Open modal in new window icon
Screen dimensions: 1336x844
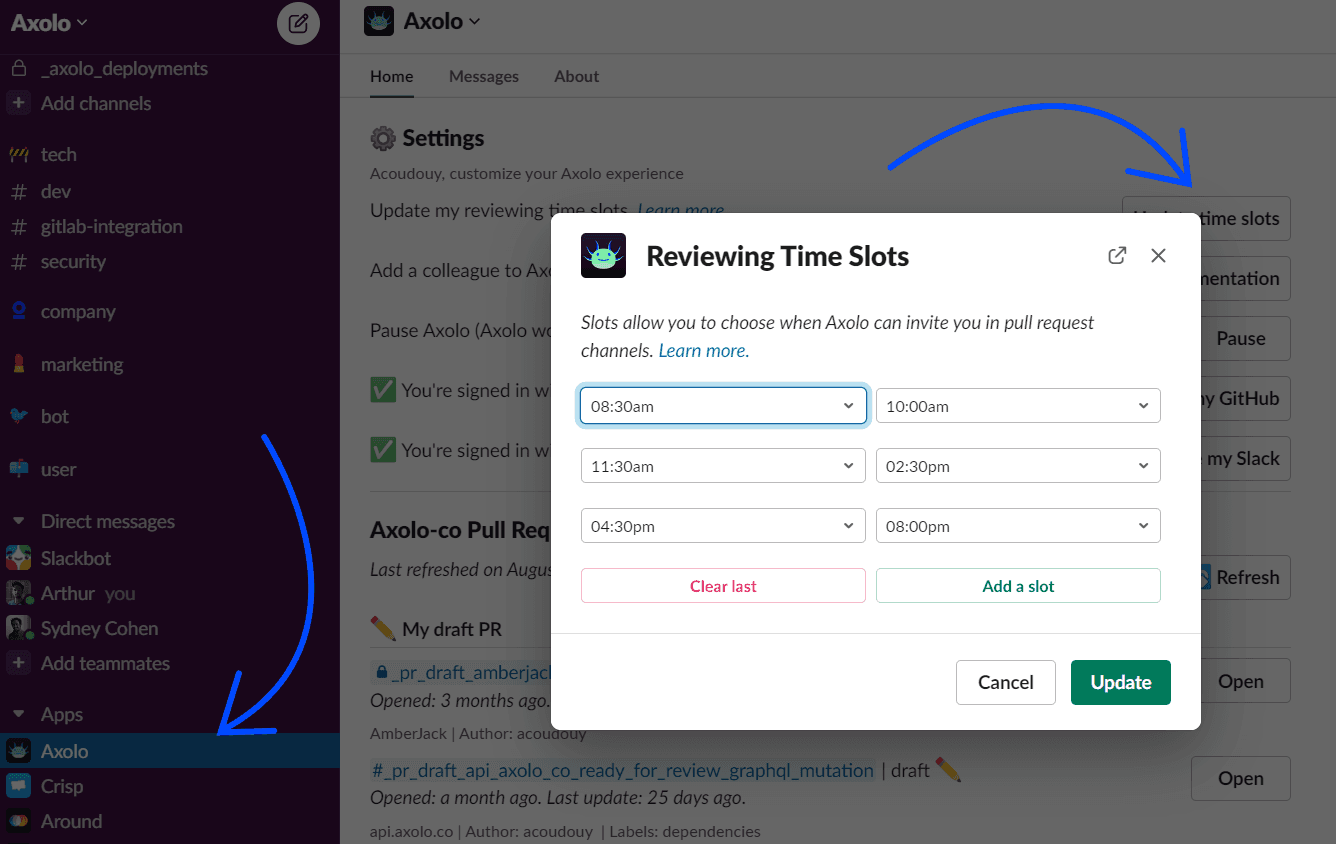1117,255
